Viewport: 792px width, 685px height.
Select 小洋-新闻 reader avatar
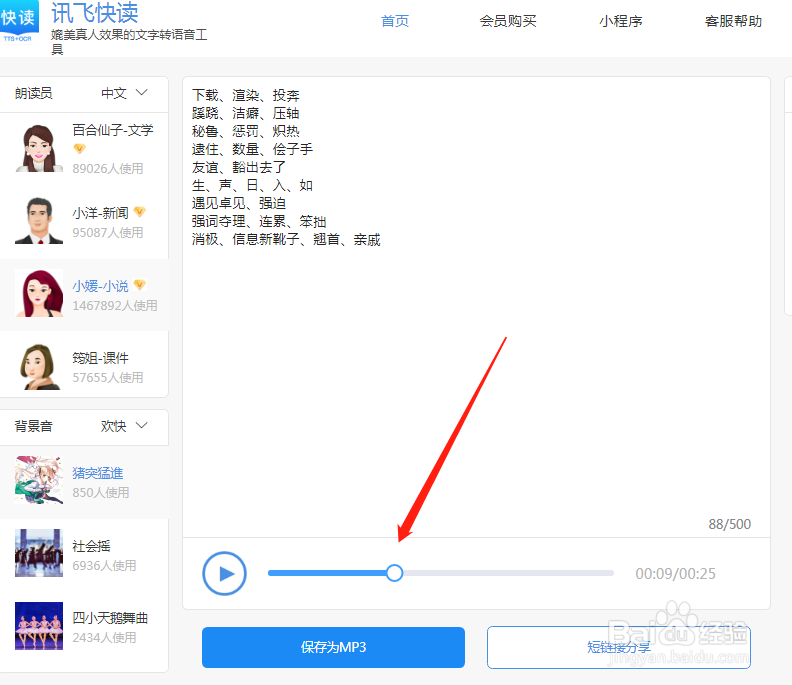39,221
